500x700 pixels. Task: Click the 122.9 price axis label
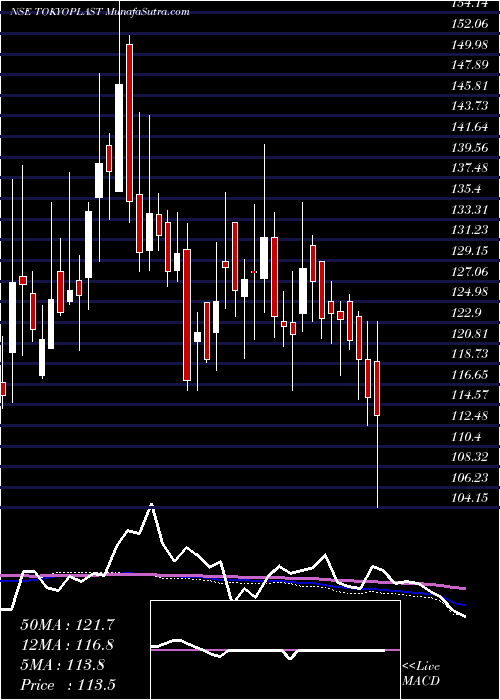pos(466,313)
